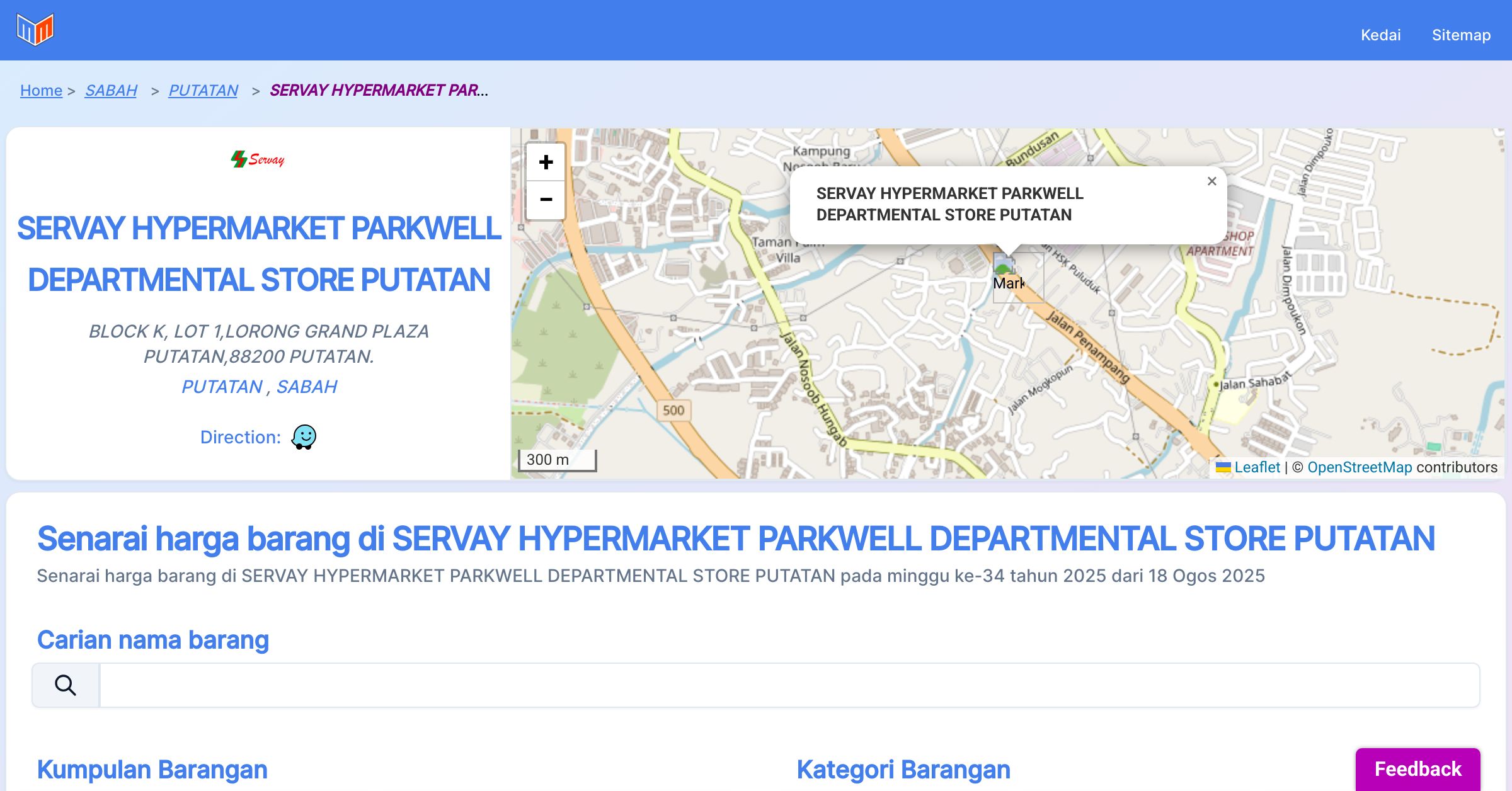1512x791 pixels.
Task: Focus the item name search field
Action: pyautogui.click(x=789, y=685)
